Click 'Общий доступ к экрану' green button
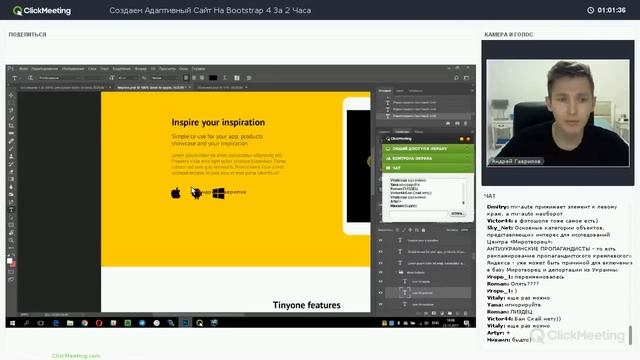Screen dimensions: 640x360 [x=428, y=149]
